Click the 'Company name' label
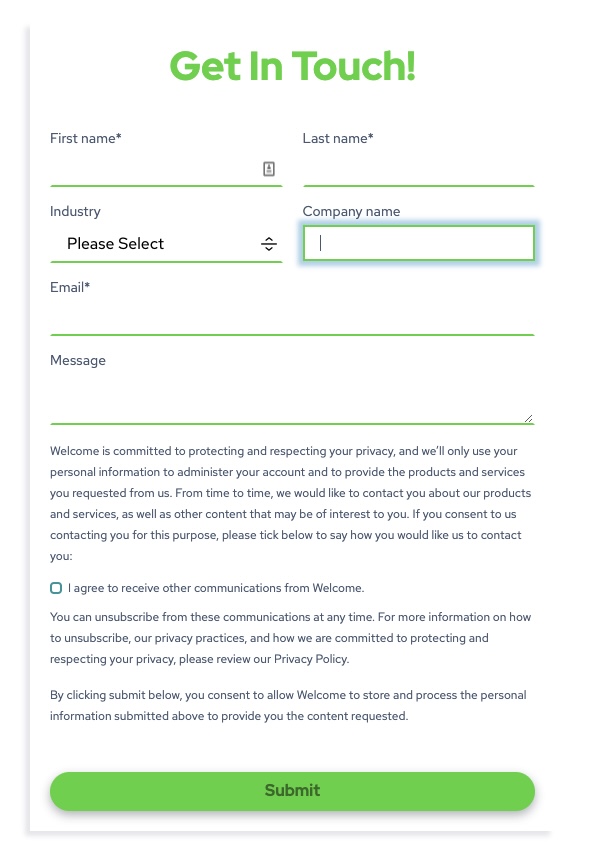Screen dimensions: 597x851 tap(351, 212)
